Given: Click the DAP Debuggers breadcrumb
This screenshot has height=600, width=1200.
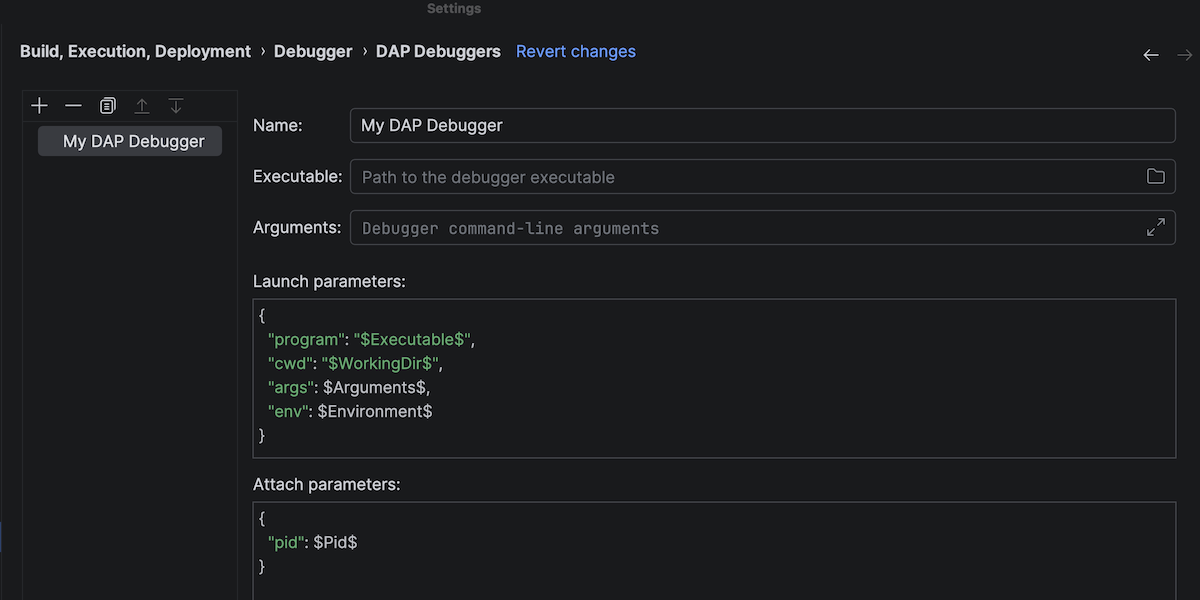Looking at the screenshot, I should (438, 51).
